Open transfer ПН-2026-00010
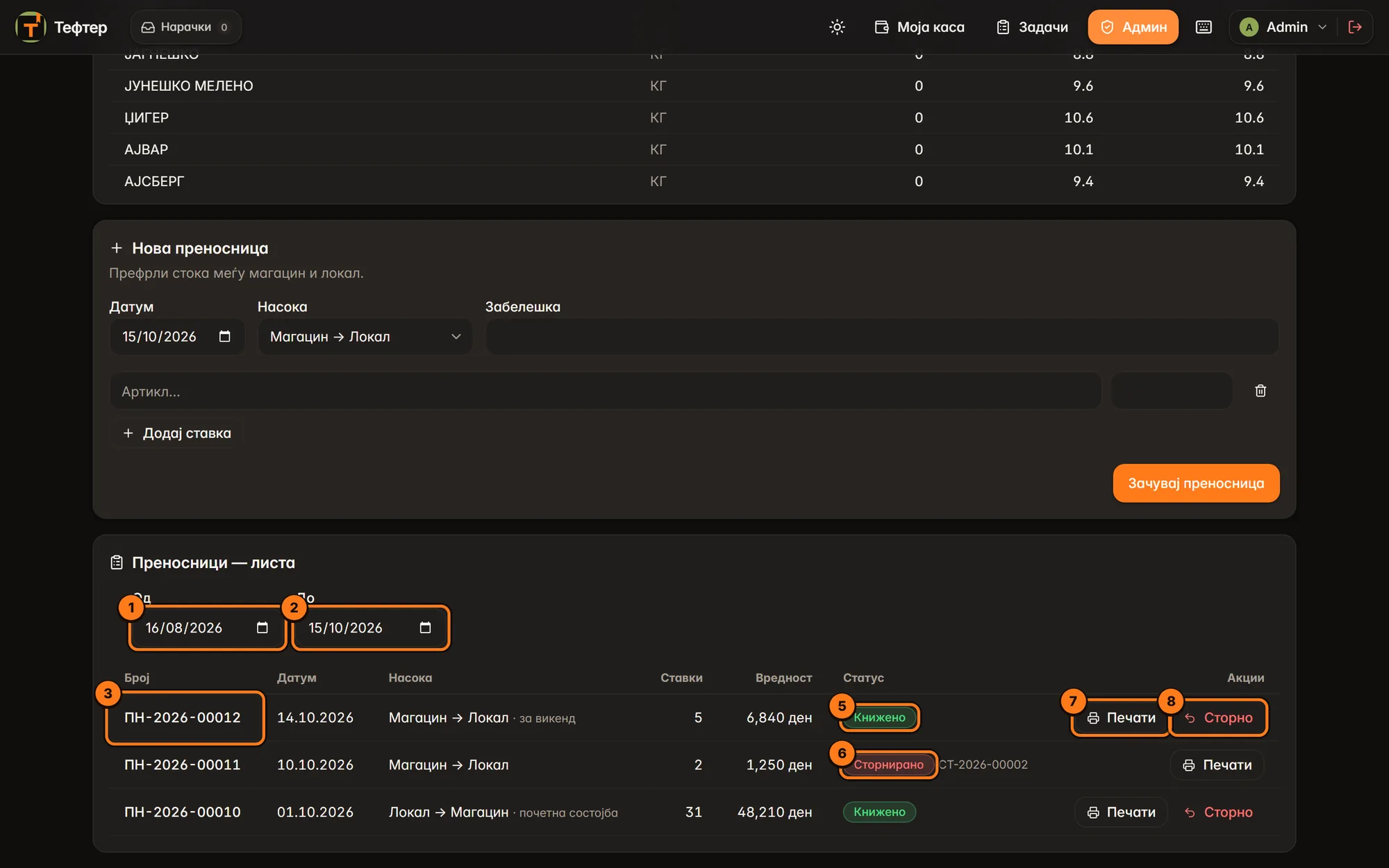1389x868 pixels. click(183, 812)
